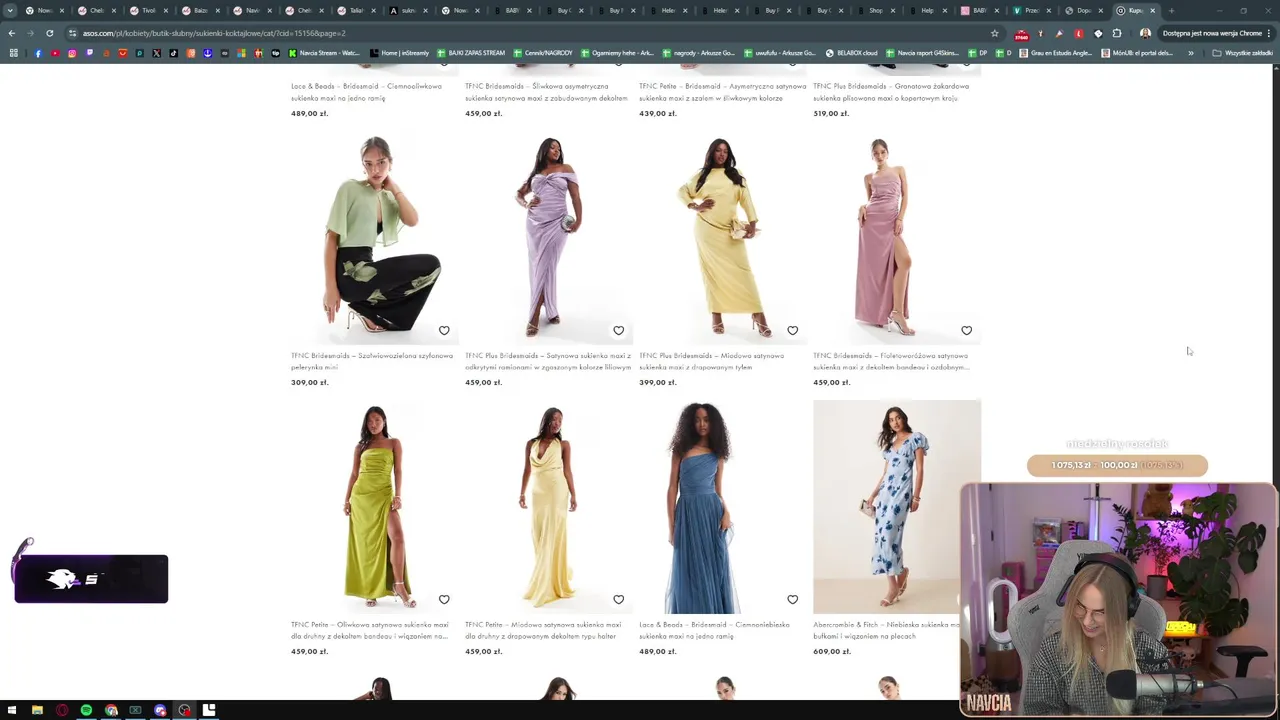Open the Instagram bookmark icon
Image resolution: width=1280 pixels, height=720 pixels.
point(72,53)
